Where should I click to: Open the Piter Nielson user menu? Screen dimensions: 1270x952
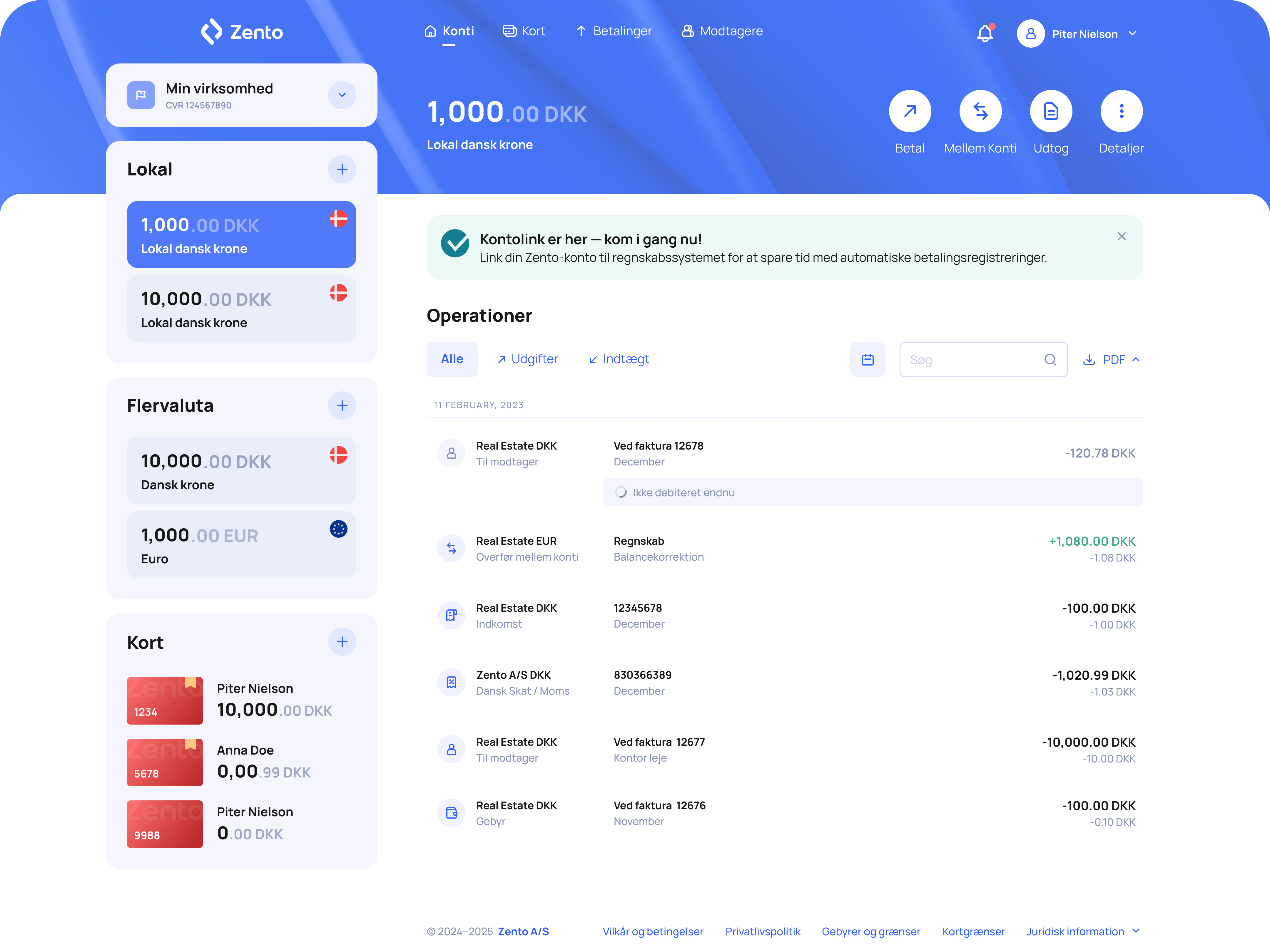(x=1077, y=34)
